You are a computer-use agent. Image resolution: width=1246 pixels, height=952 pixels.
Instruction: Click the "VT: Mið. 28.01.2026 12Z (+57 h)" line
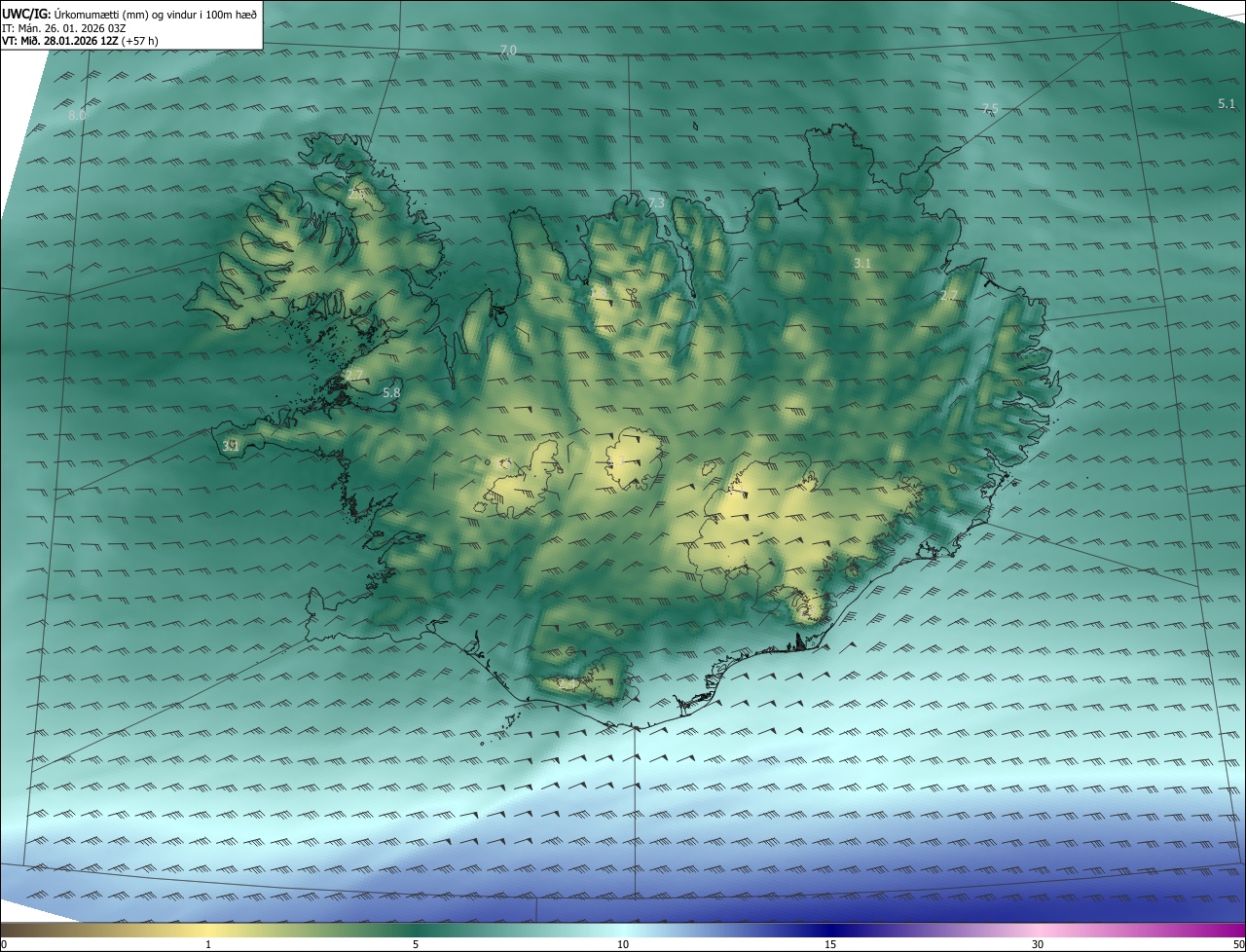click(x=80, y=41)
